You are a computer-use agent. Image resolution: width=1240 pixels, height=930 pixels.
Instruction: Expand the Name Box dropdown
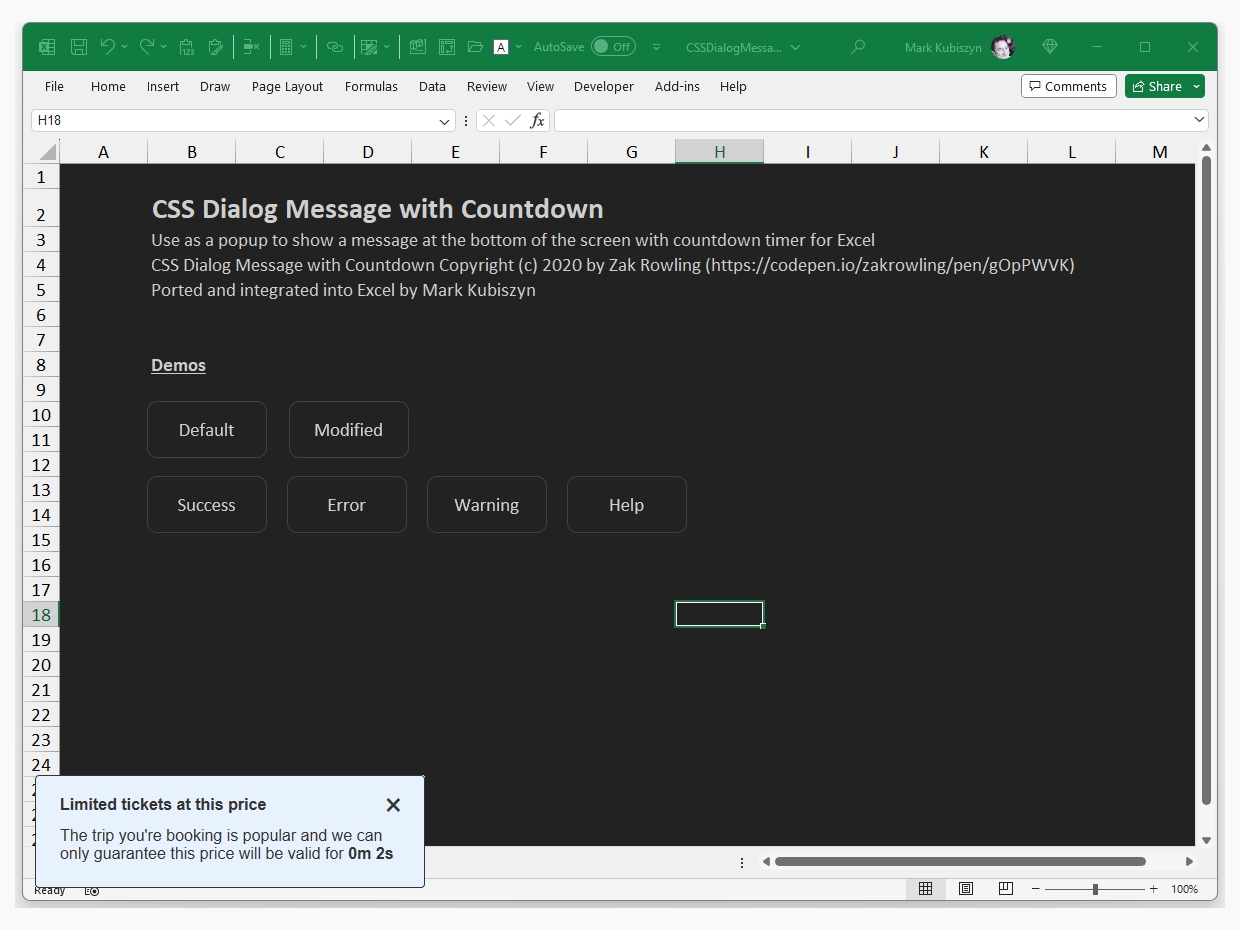444,120
